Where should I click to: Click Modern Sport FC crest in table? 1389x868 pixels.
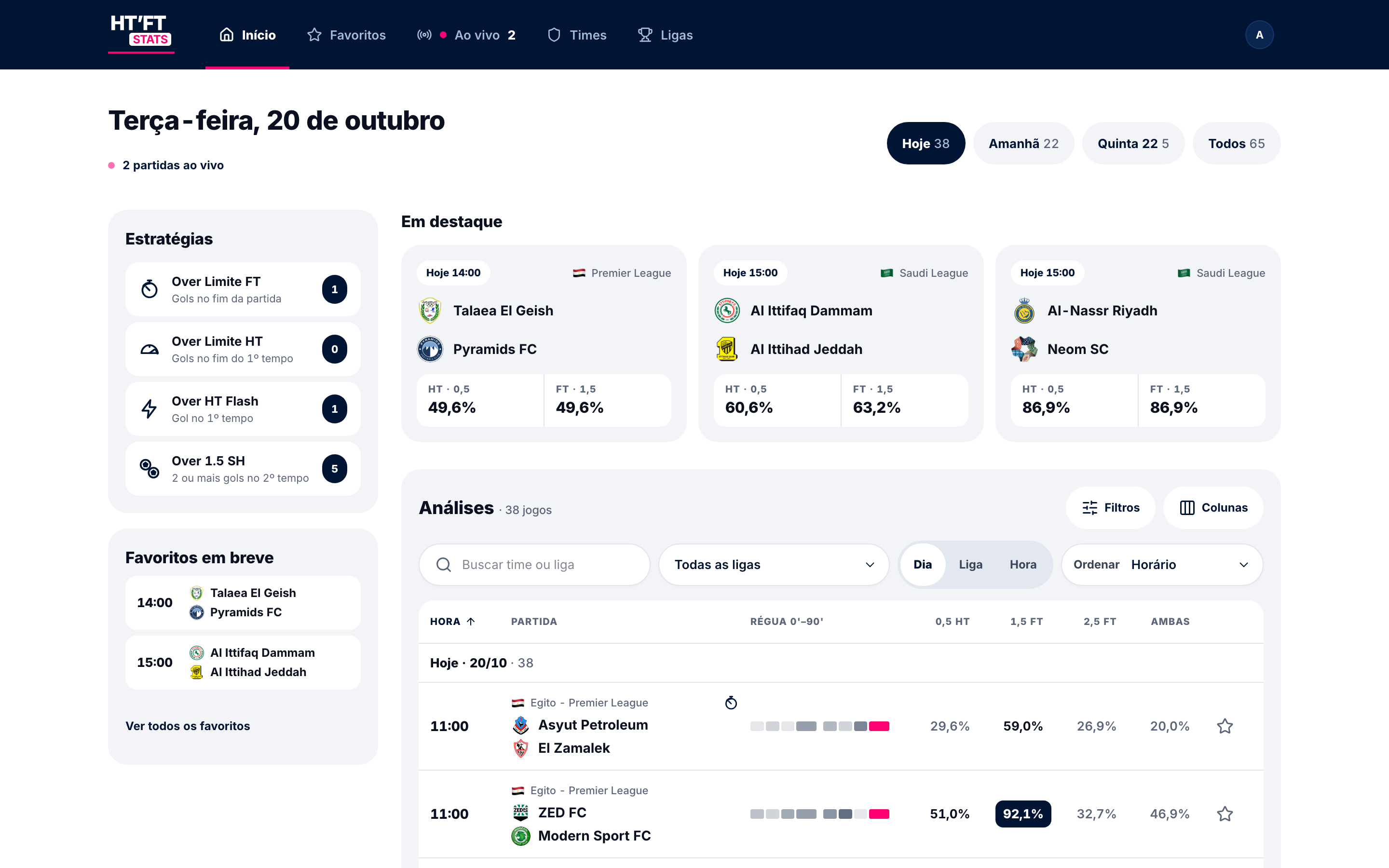(x=520, y=836)
